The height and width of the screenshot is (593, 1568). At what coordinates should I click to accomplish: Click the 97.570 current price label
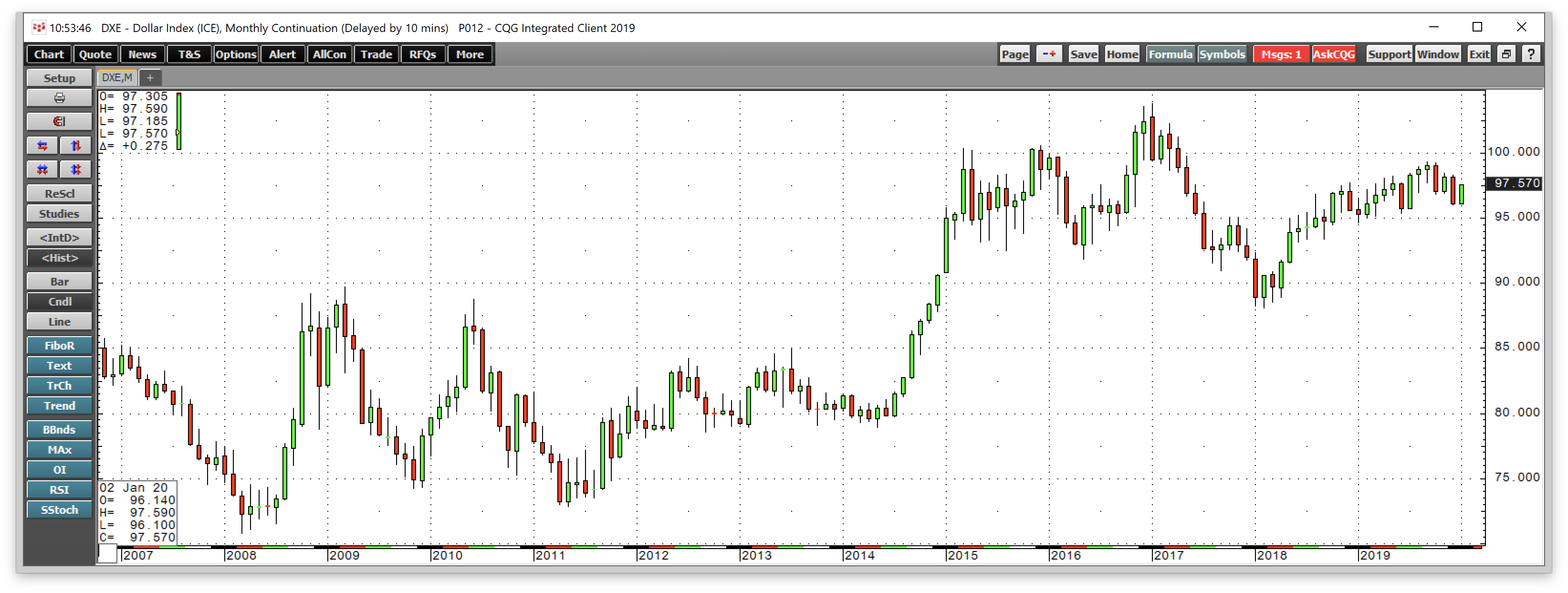1514,183
